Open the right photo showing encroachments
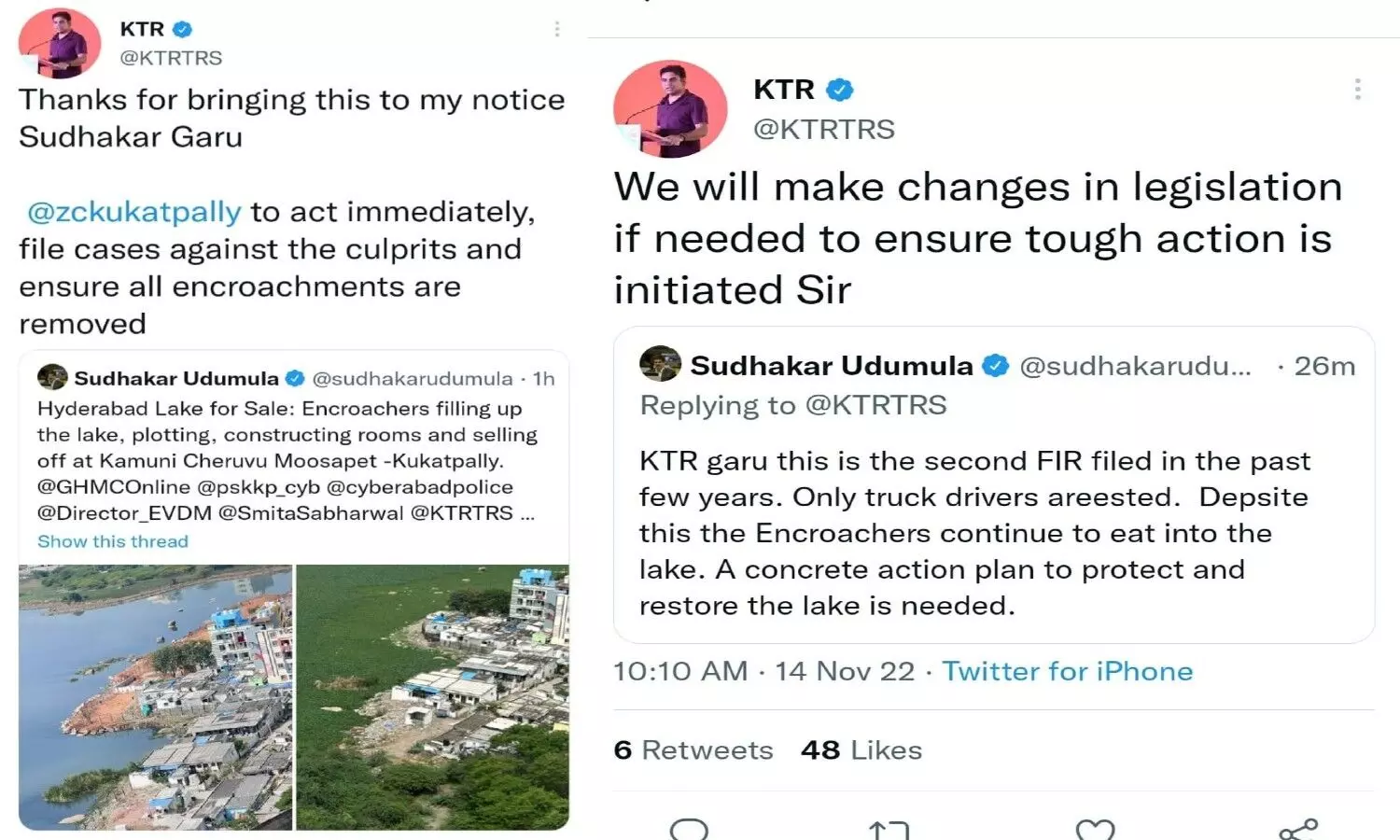The image size is (1400, 840). pos(434,695)
